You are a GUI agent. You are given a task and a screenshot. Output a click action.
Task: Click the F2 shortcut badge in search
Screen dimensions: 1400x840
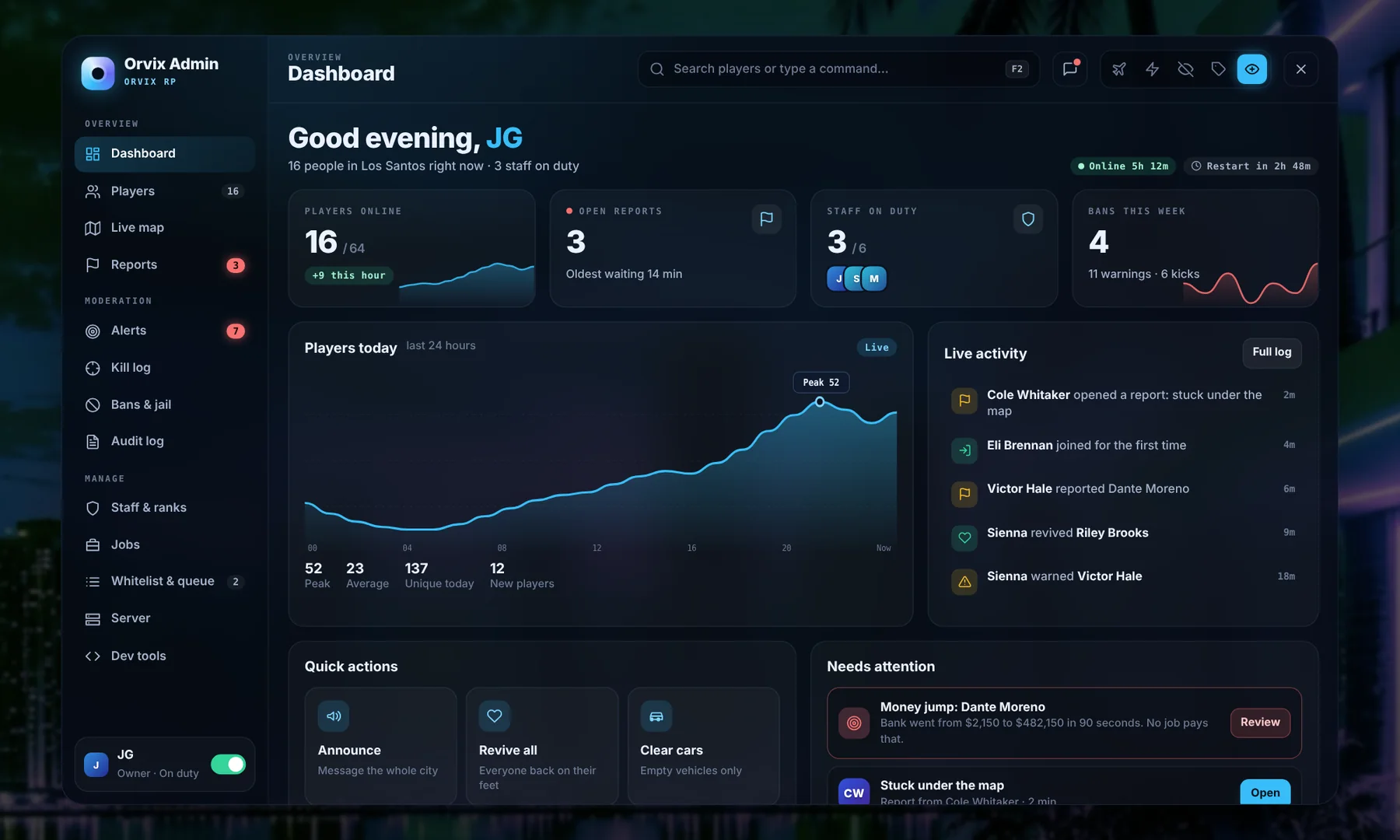click(x=1017, y=69)
